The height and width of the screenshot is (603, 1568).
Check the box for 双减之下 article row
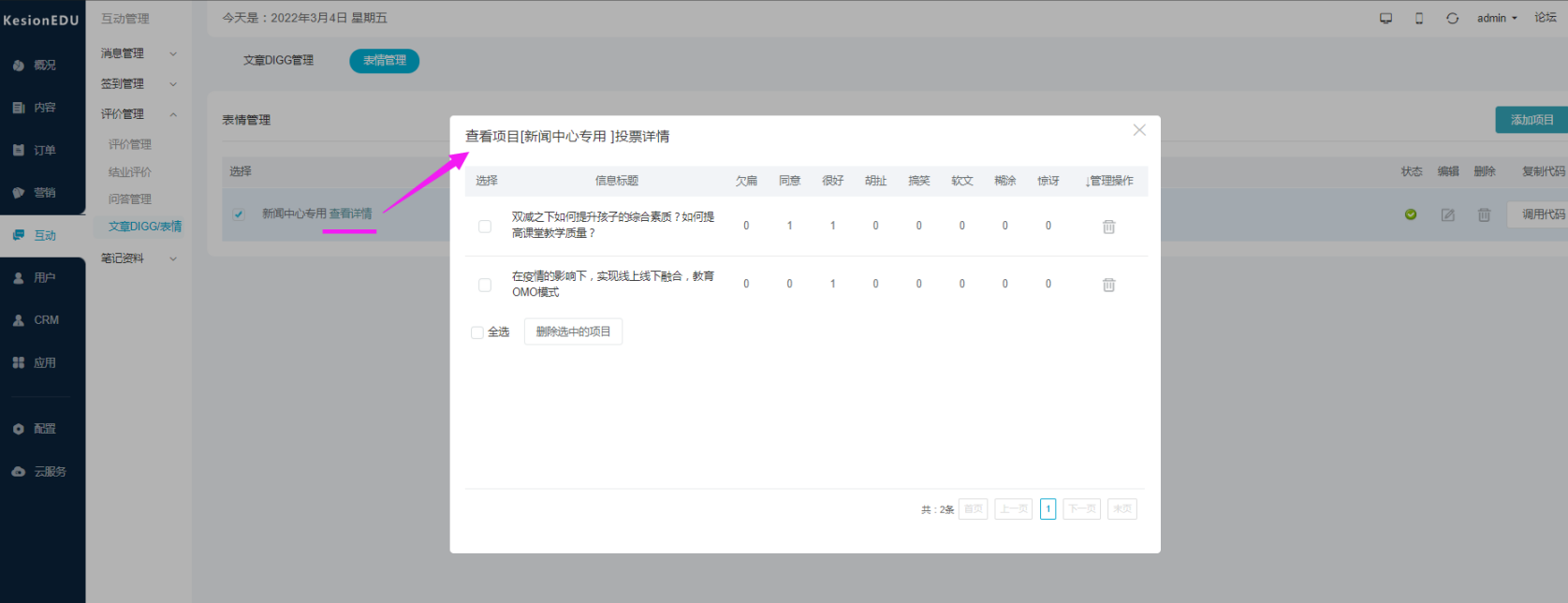[x=485, y=227]
